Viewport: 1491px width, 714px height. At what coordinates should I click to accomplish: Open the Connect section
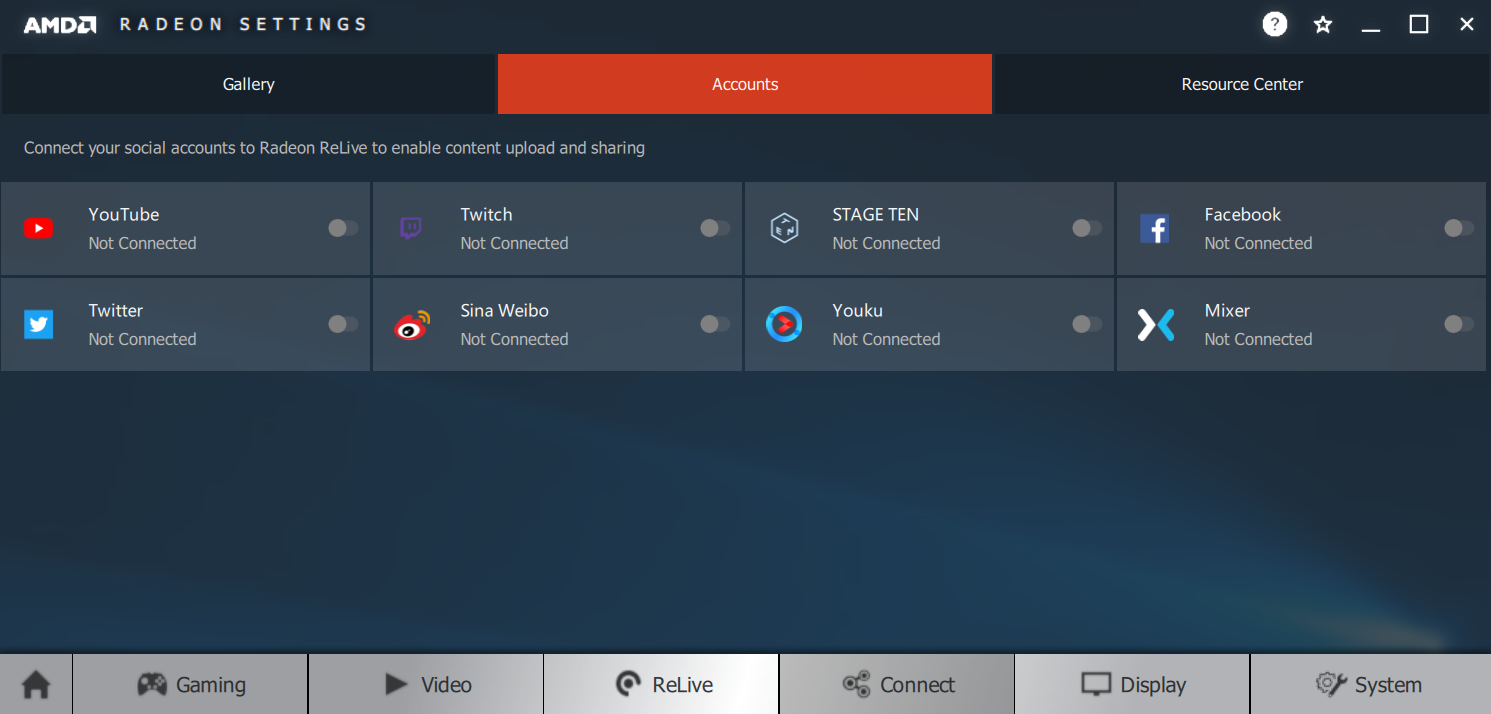coord(897,685)
